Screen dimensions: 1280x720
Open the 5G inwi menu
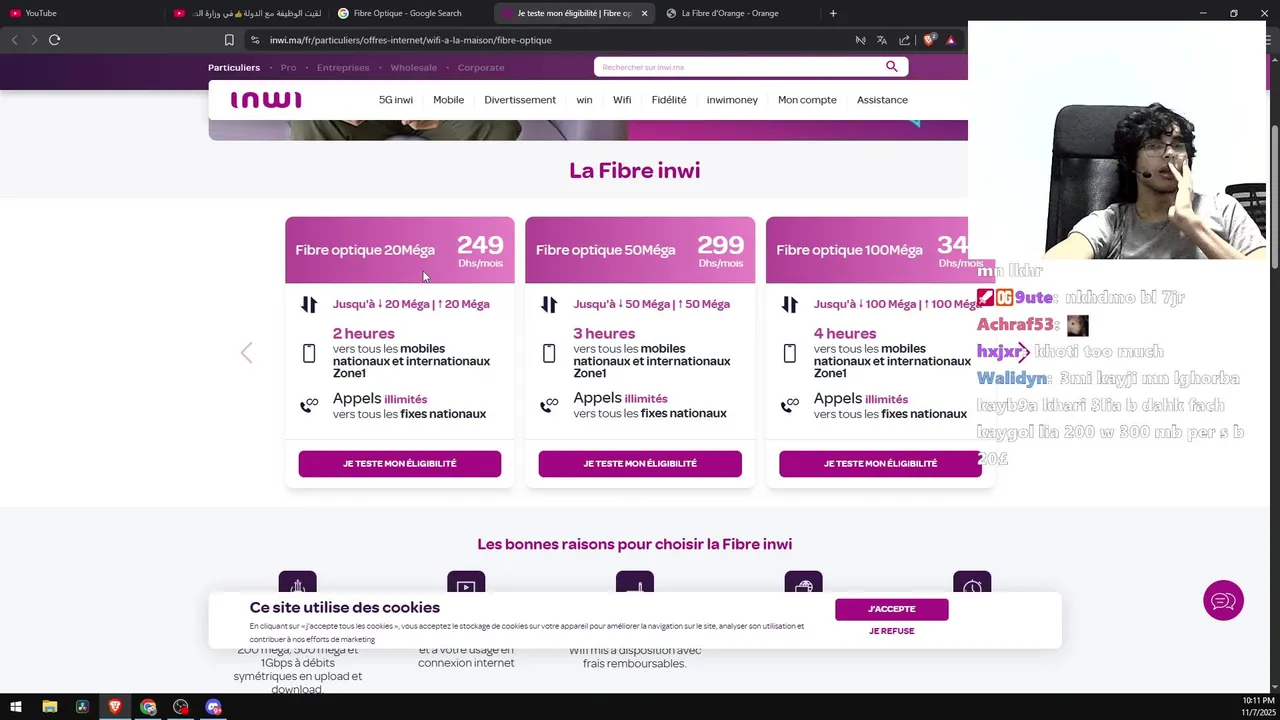coord(396,100)
